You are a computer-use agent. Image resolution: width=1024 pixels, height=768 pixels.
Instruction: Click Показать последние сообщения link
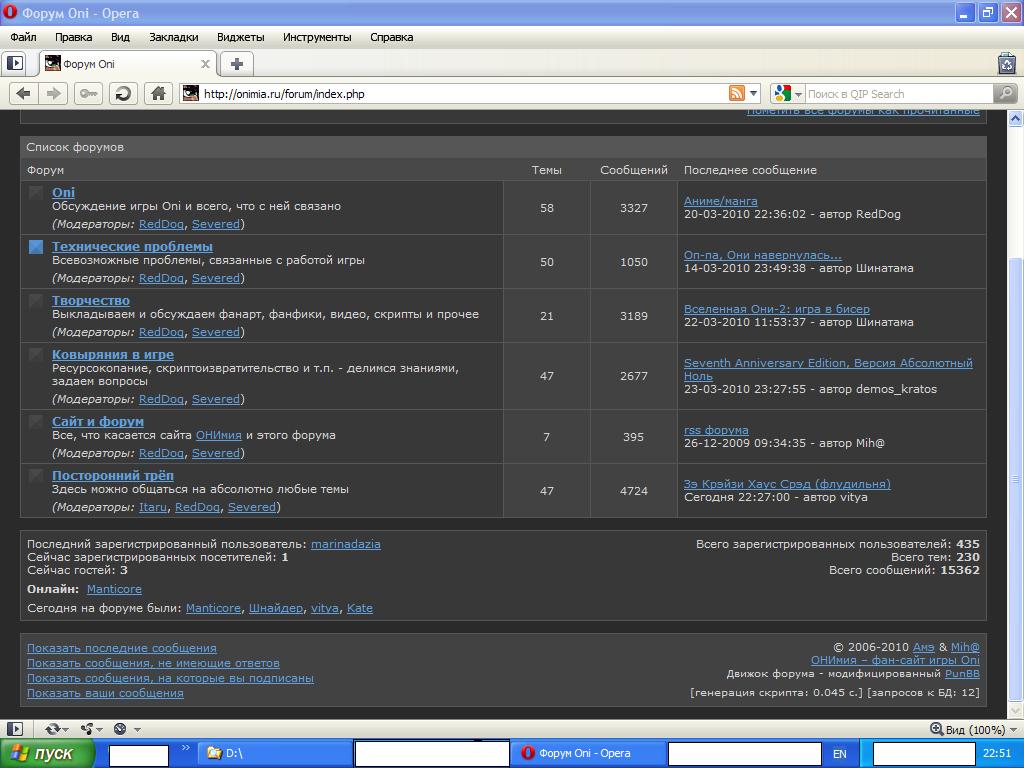pyautogui.click(x=121, y=648)
